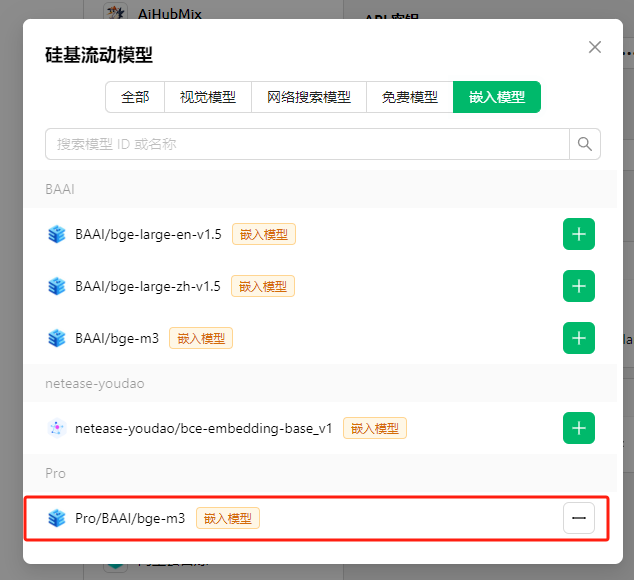Click the 嵌入模型 tag beside BAAI/bge-large-en-v1.5

click(x=264, y=234)
